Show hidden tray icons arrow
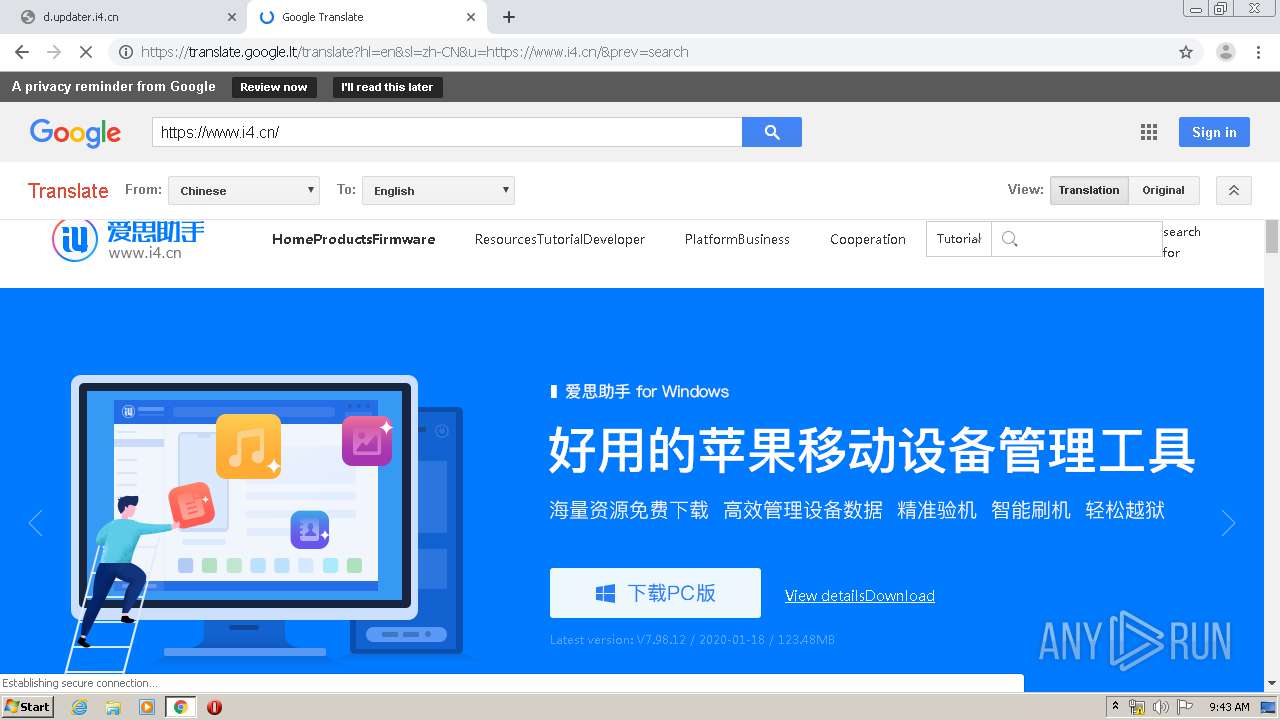The image size is (1280, 720). tap(1114, 707)
